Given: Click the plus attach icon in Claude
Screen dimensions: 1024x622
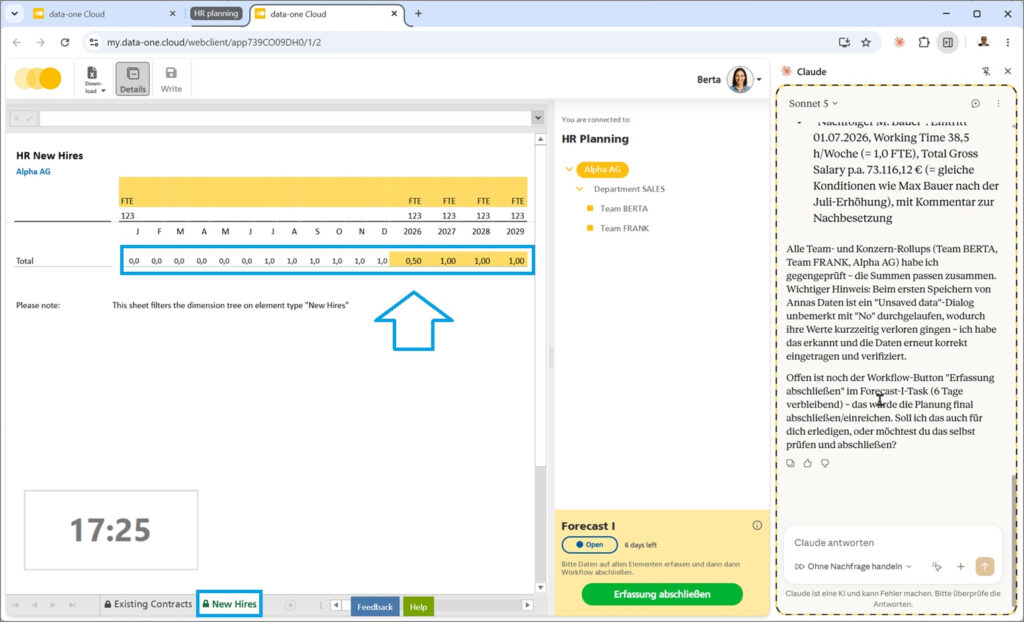Looking at the screenshot, I should click(961, 566).
